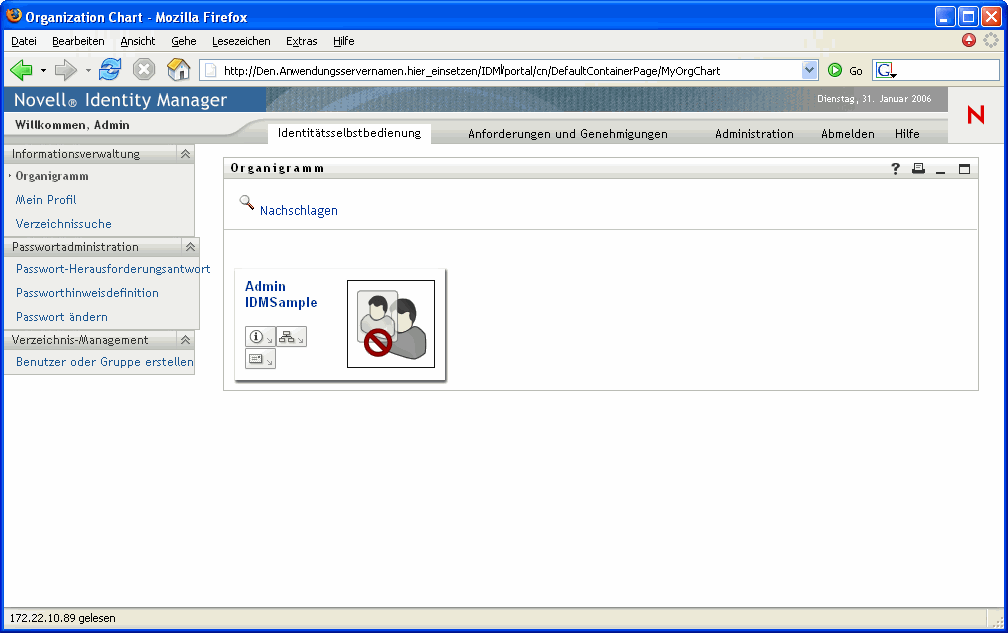Image resolution: width=1008 pixels, height=633 pixels.
Task: Open the Datei menu
Action: click(24, 41)
